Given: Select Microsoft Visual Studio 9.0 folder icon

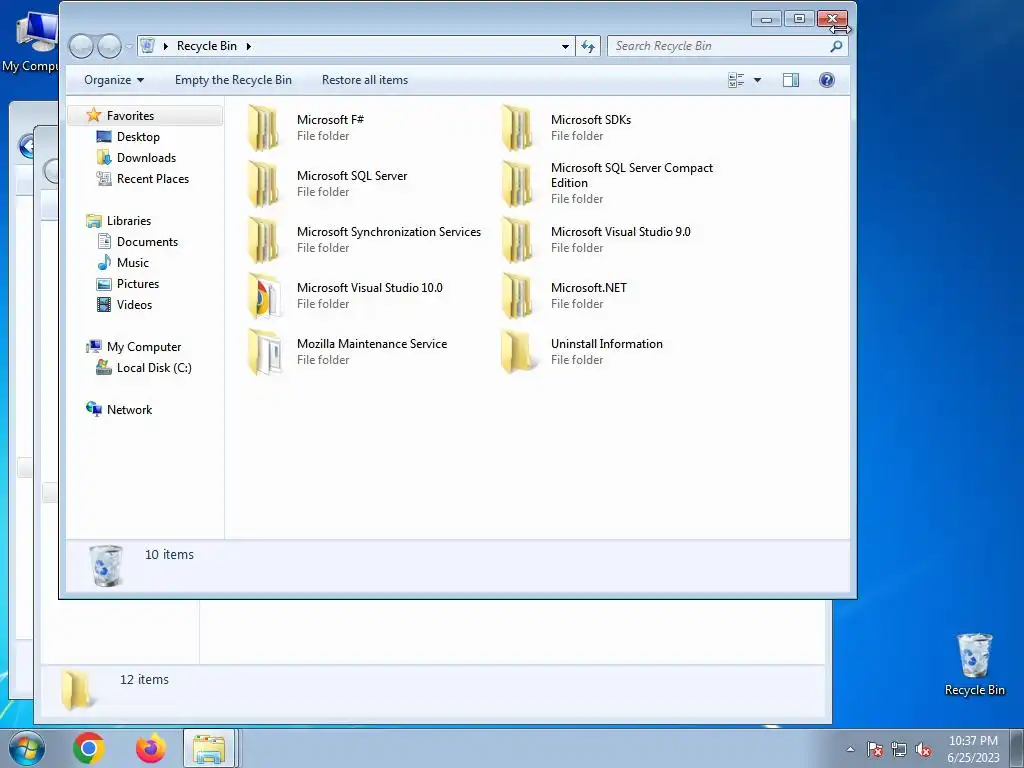Looking at the screenshot, I should coord(517,240).
